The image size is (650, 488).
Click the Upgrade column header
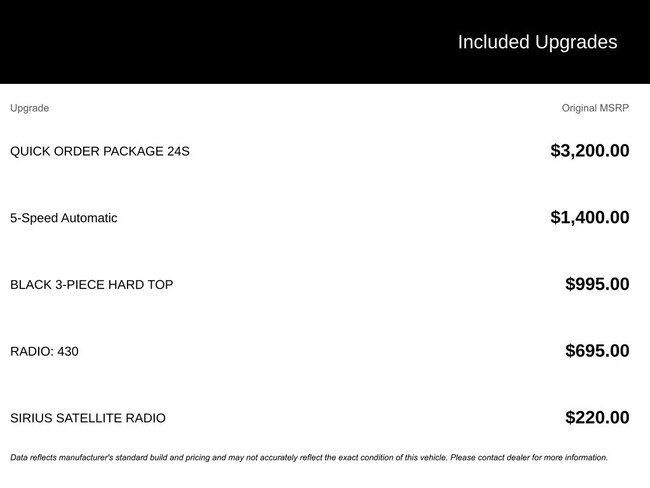coord(29,108)
